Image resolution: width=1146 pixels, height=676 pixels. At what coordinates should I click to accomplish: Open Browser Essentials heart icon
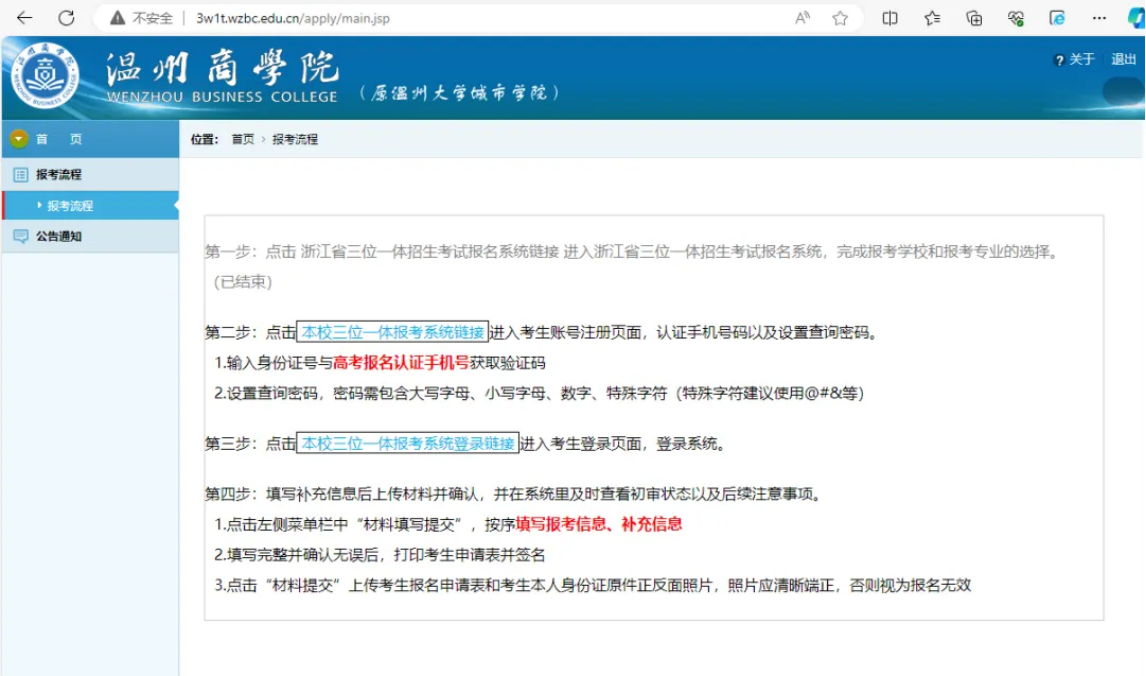pyautogui.click(x=1015, y=18)
